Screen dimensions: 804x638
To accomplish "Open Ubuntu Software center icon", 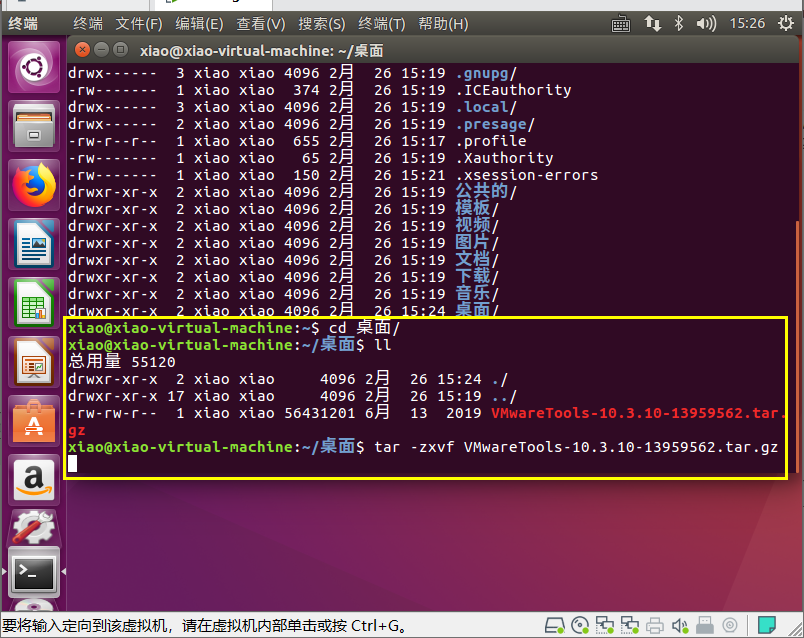I will tap(34, 421).
